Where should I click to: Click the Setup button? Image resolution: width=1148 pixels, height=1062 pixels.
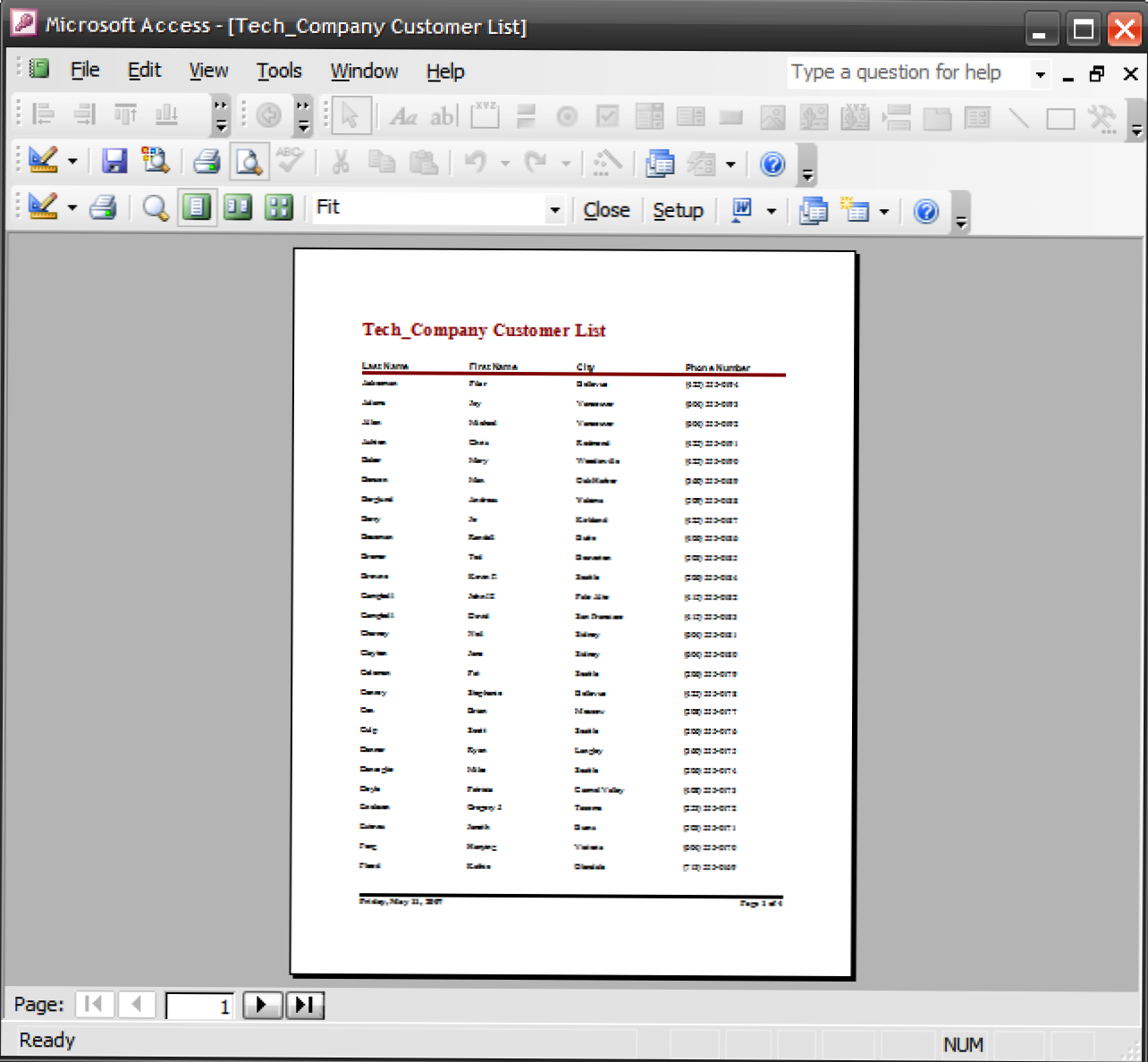point(678,211)
